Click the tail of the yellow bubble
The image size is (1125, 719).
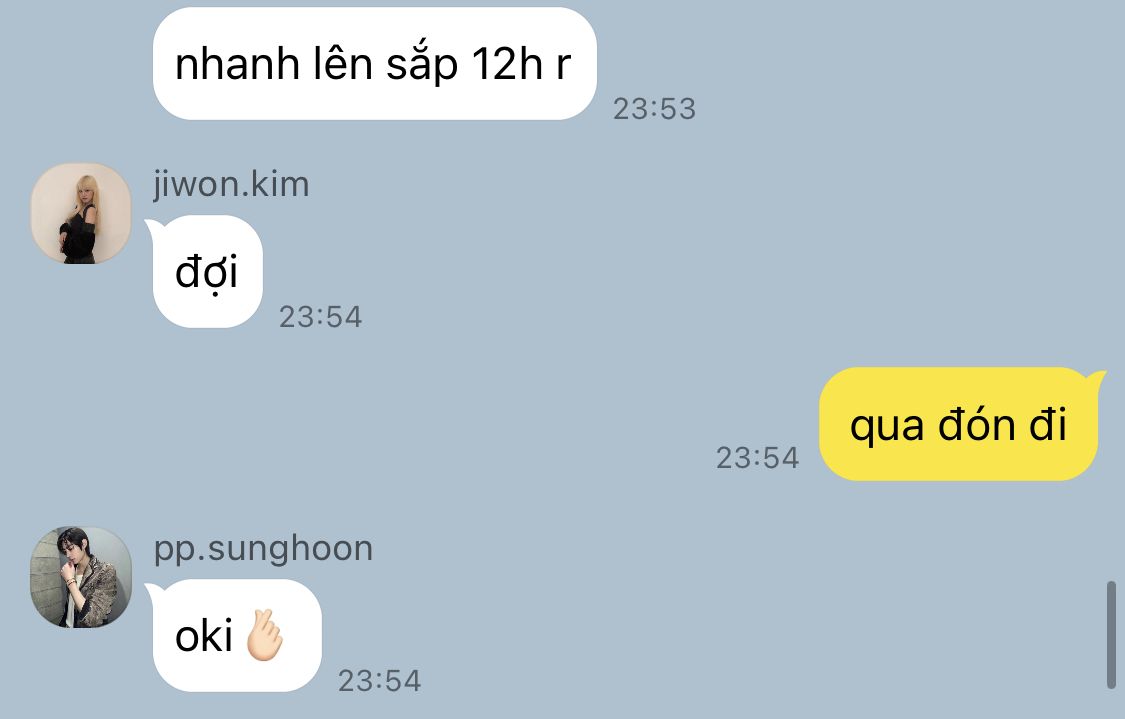[1096, 376]
